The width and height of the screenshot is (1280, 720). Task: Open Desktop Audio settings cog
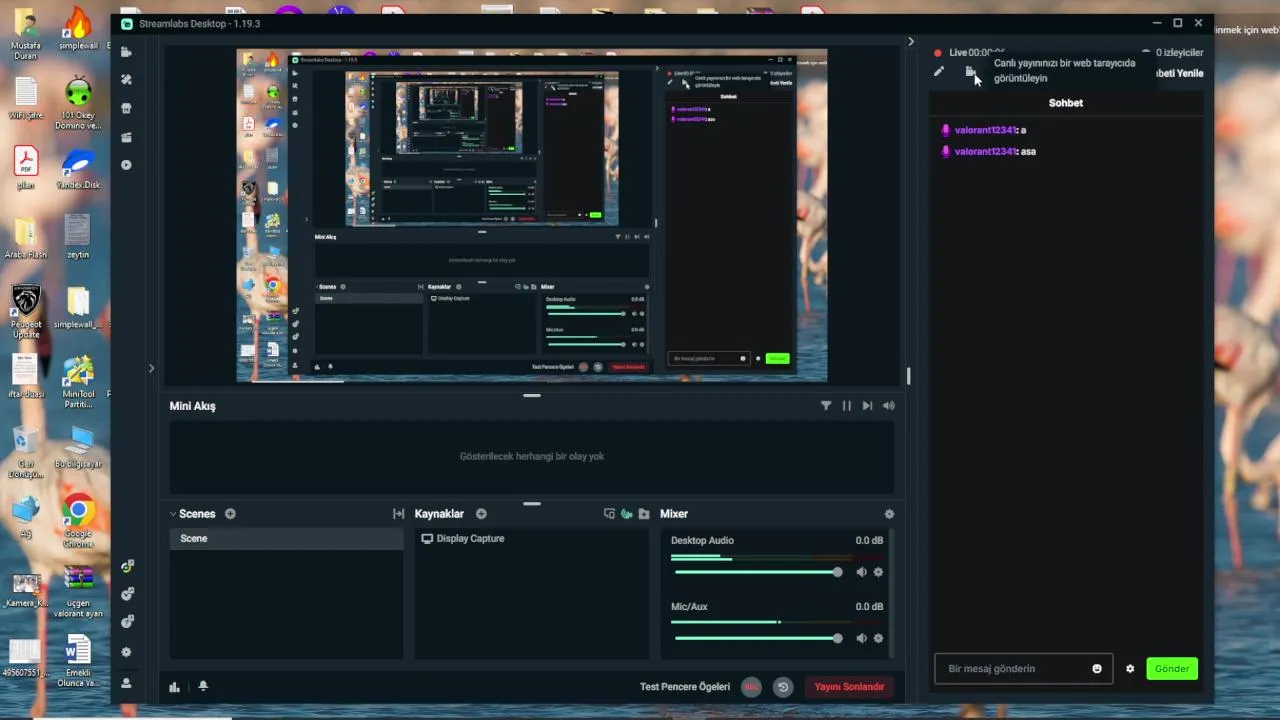click(878, 572)
